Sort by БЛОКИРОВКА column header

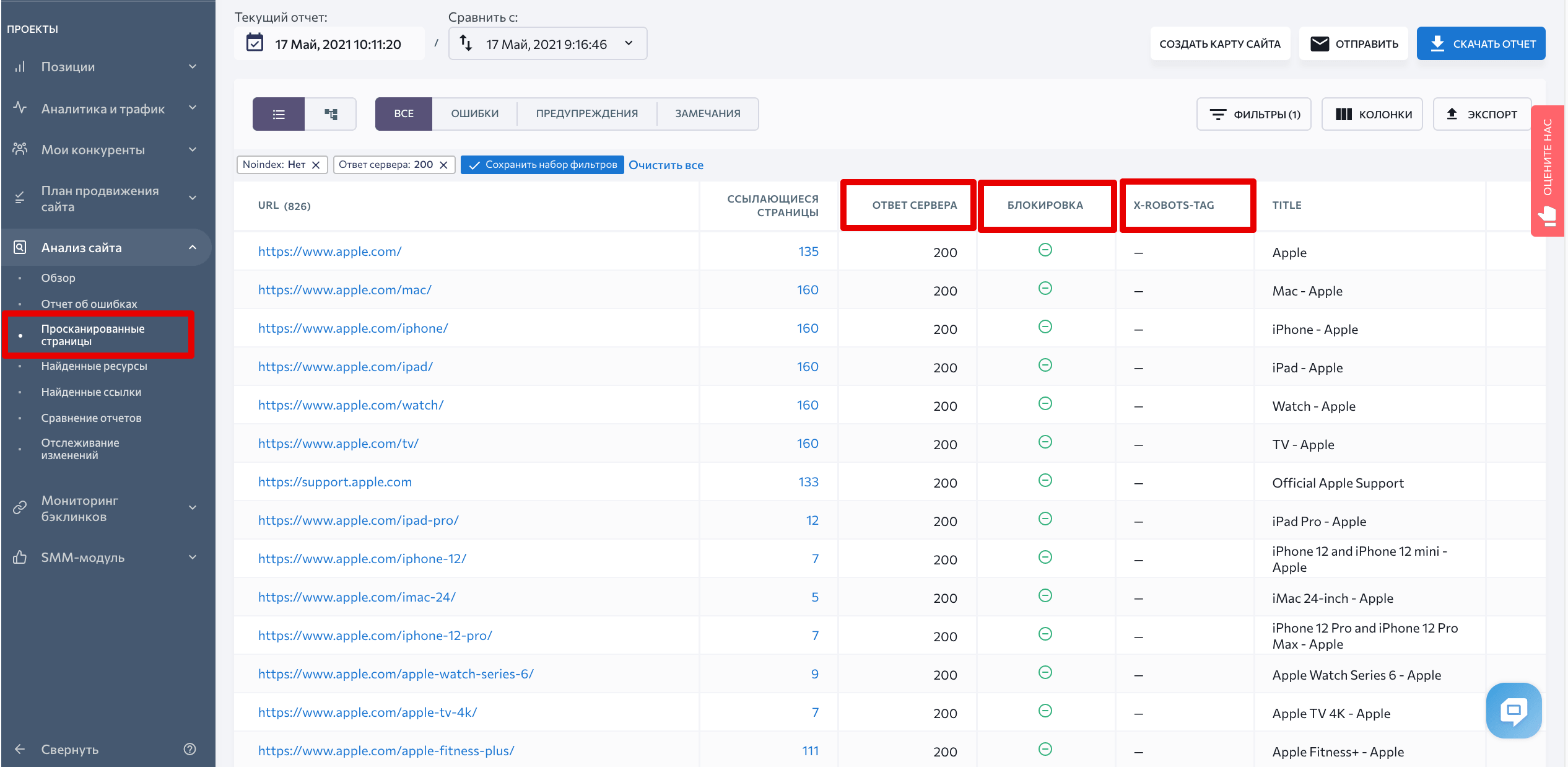tap(1045, 205)
